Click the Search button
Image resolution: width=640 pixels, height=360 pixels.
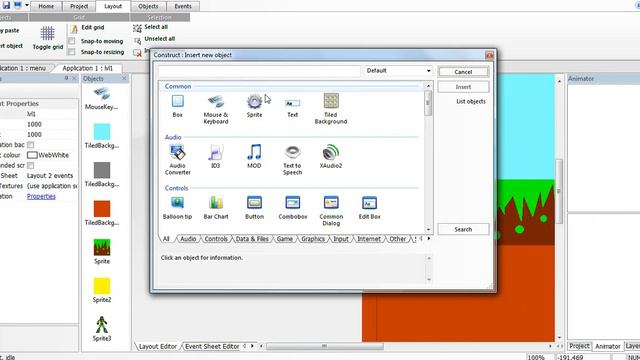pos(463,229)
